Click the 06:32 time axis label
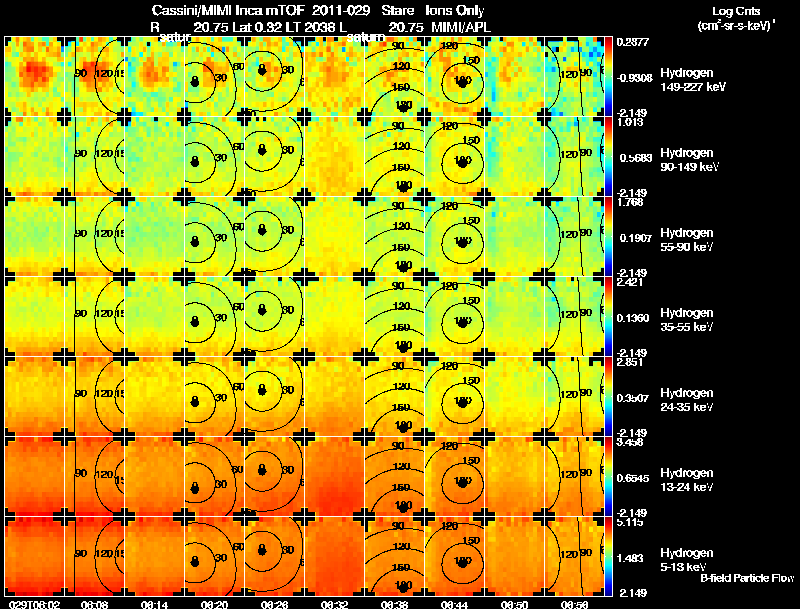Image resolution: width=800 pixels, height=609 pixels. 334,605
